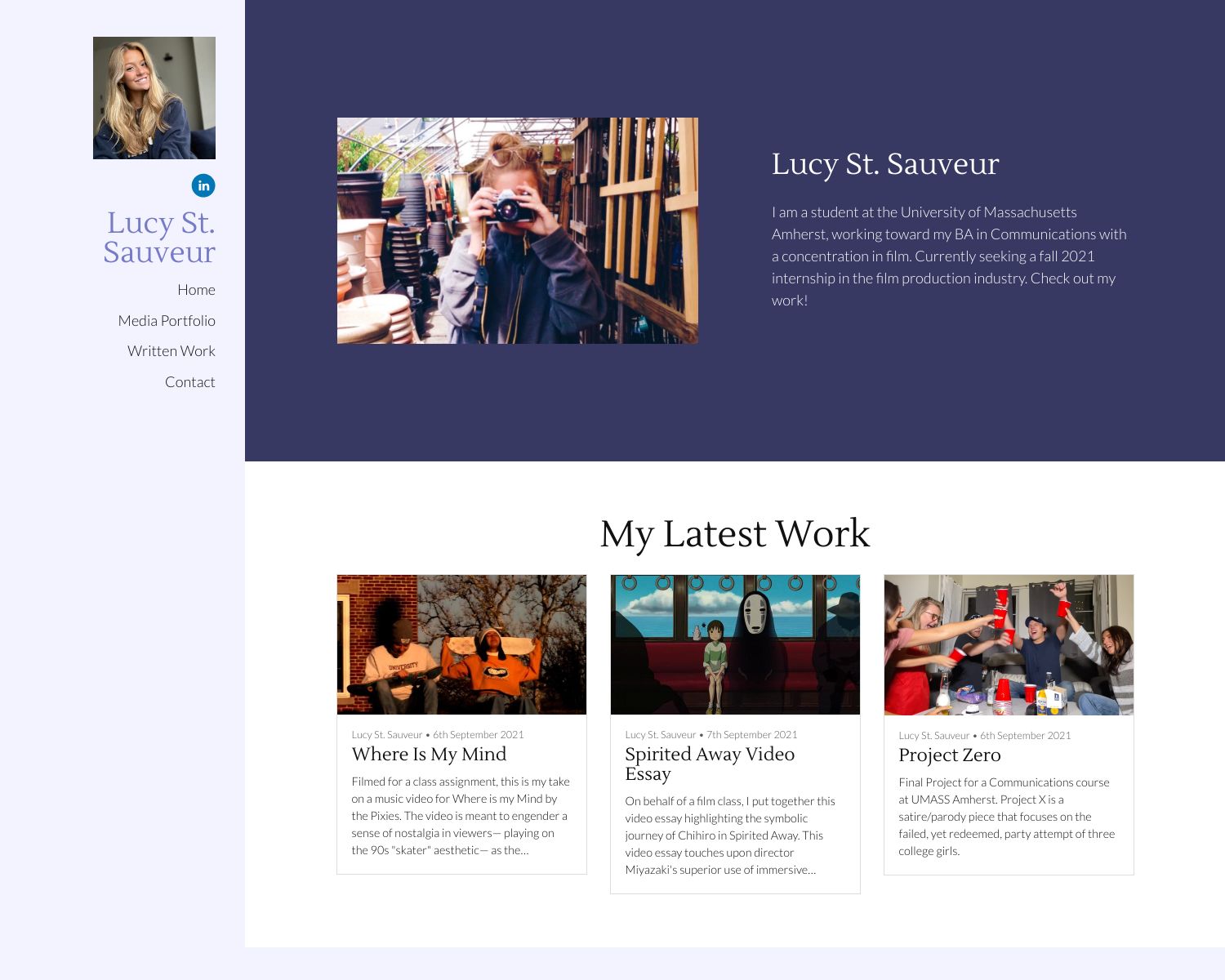The width and height of the screenshot is (1225, 980).
Task: Click the My Latest Work heading
Action: 735,534
